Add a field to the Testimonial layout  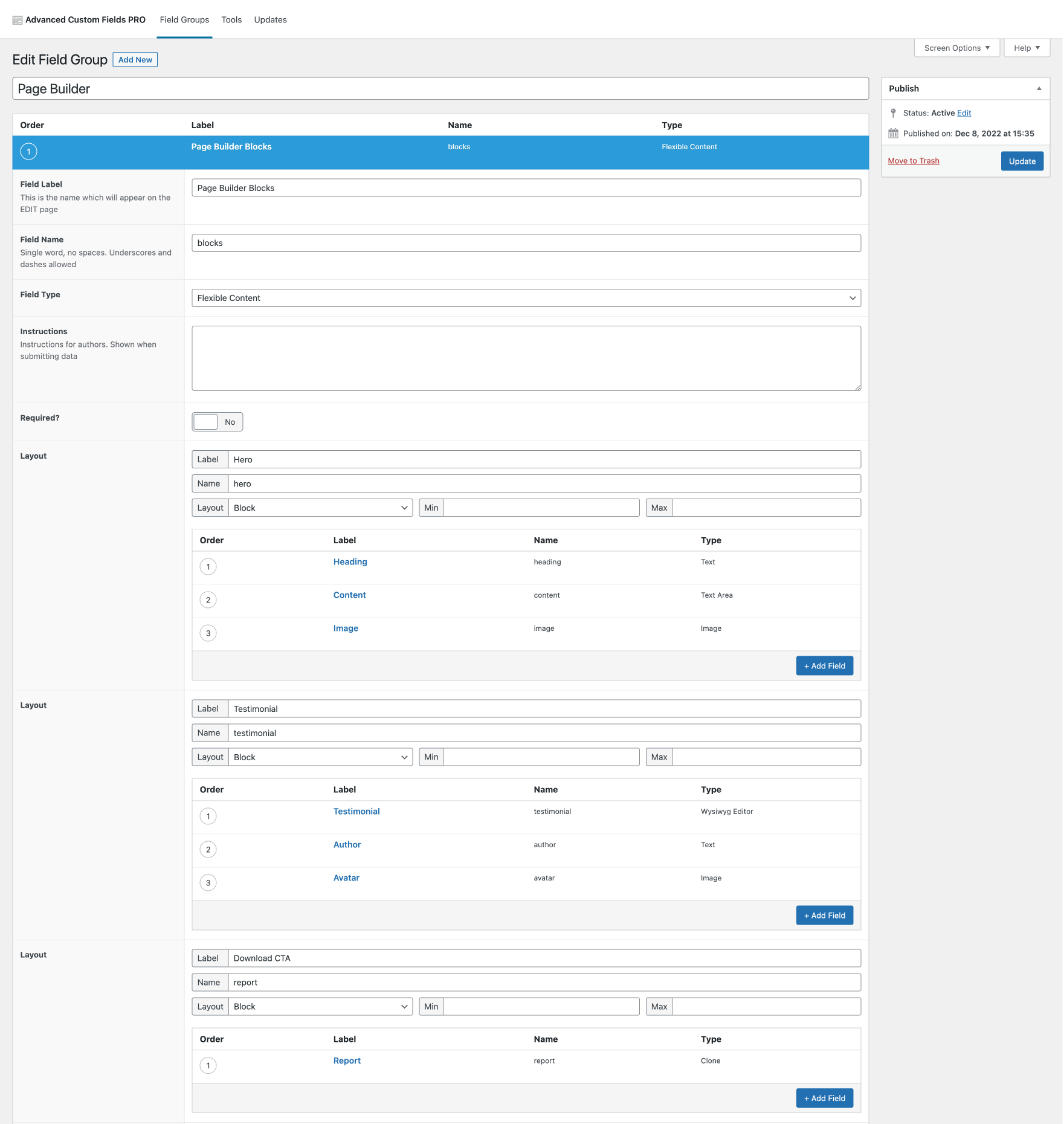tap(824, 916)
